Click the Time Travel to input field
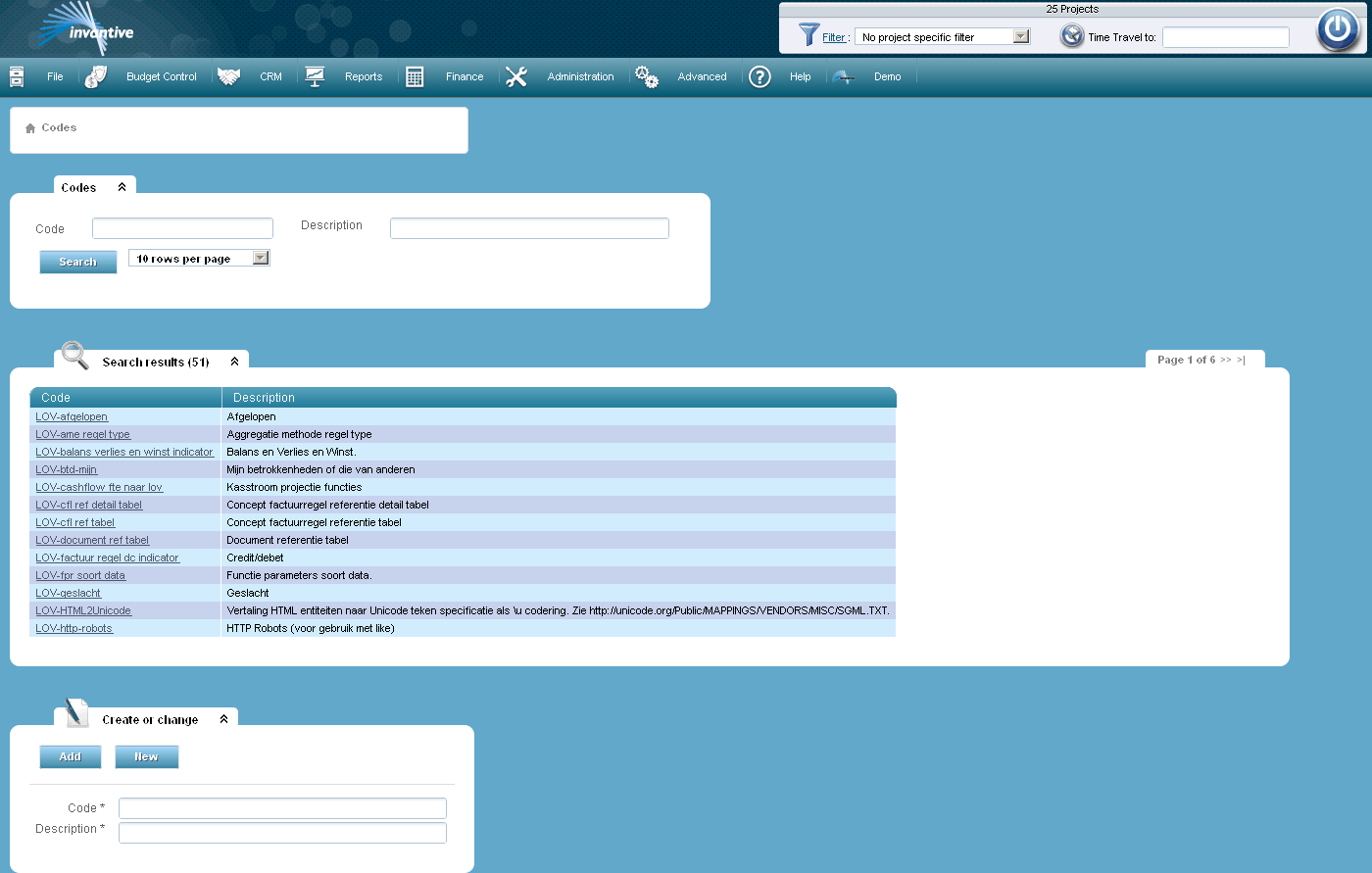This screenshot has height=873, width=1372. (x=1225, y=37)
